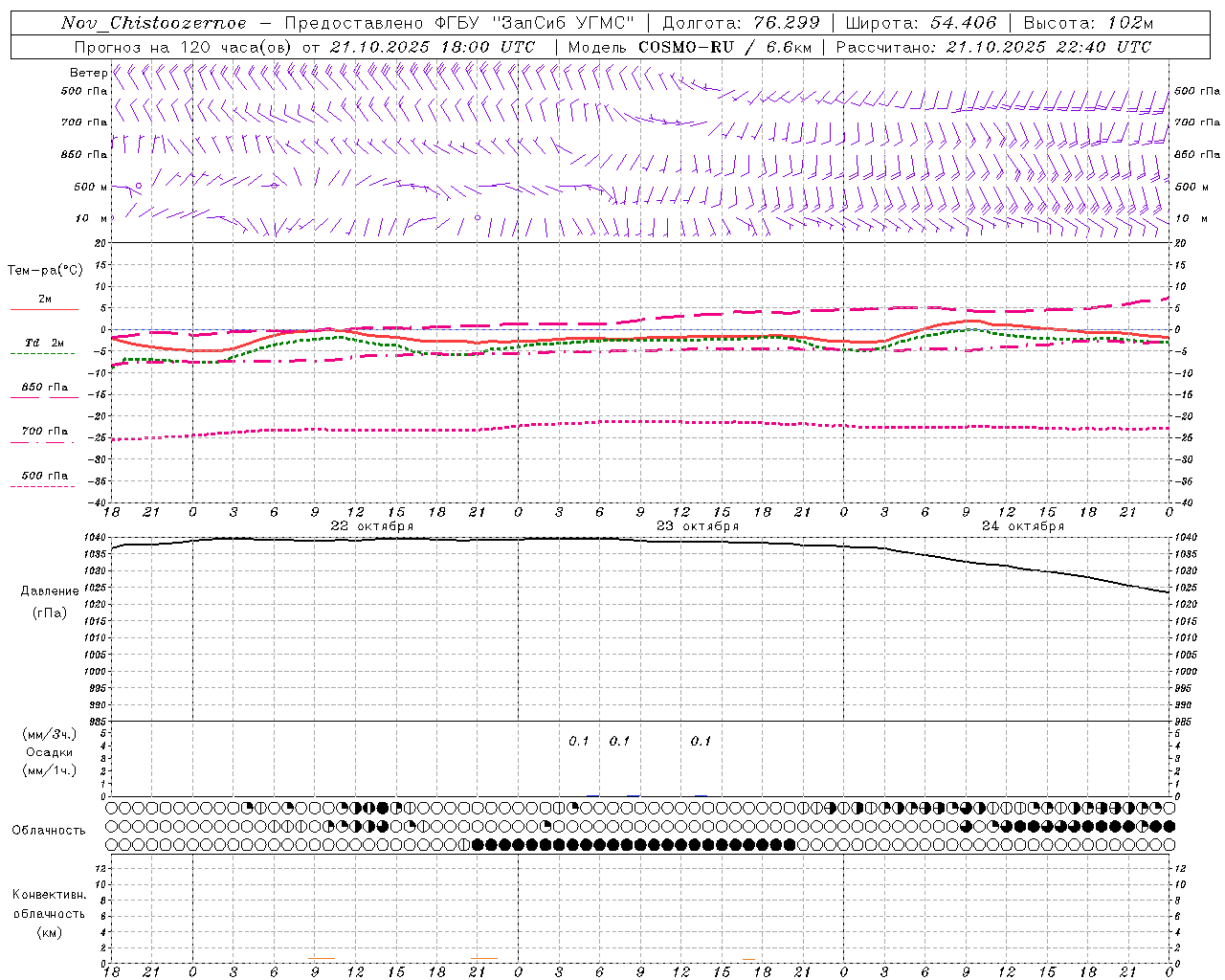The image size is (1225, 980).
Task: Click the pink dotted sample under 500 гПа legend
Action: (42, 486)
